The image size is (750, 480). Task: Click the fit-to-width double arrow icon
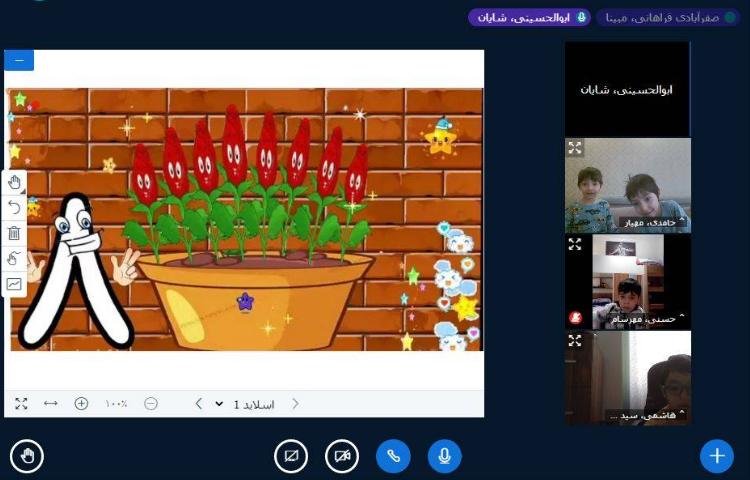(x=50, y=404)
